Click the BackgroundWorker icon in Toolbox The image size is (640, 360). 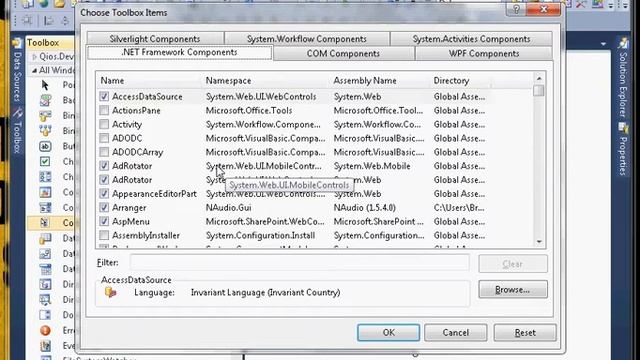(x=45, y=100)
